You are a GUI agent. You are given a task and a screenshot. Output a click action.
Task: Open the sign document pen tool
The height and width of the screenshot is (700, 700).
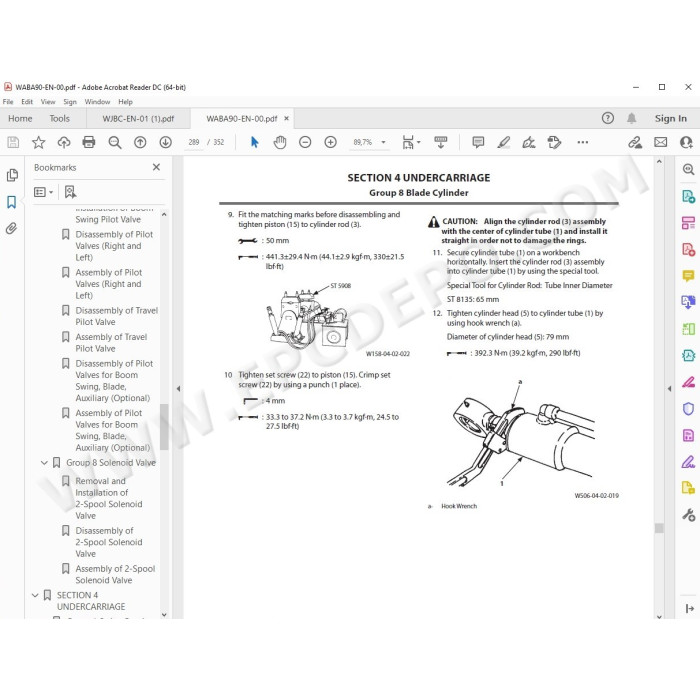click(x=529, y=142)
